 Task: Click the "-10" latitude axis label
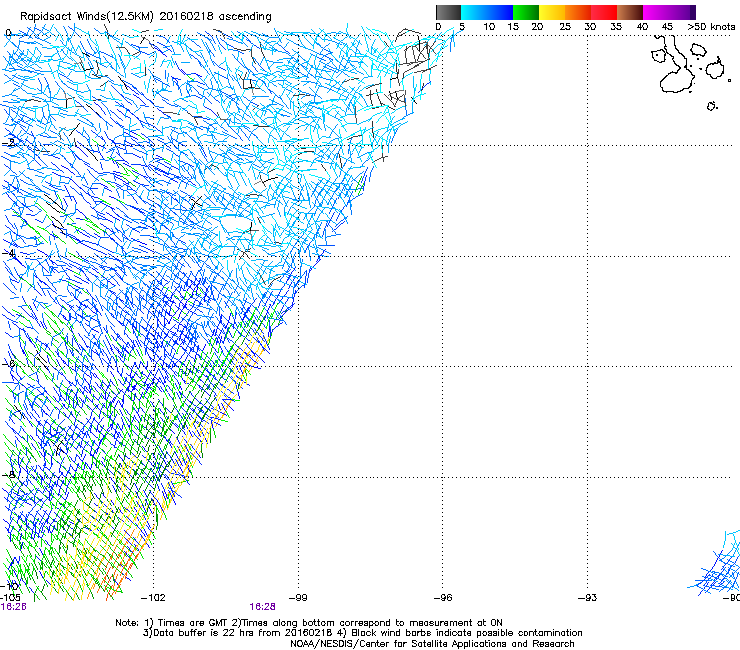(x=9, y=586)
